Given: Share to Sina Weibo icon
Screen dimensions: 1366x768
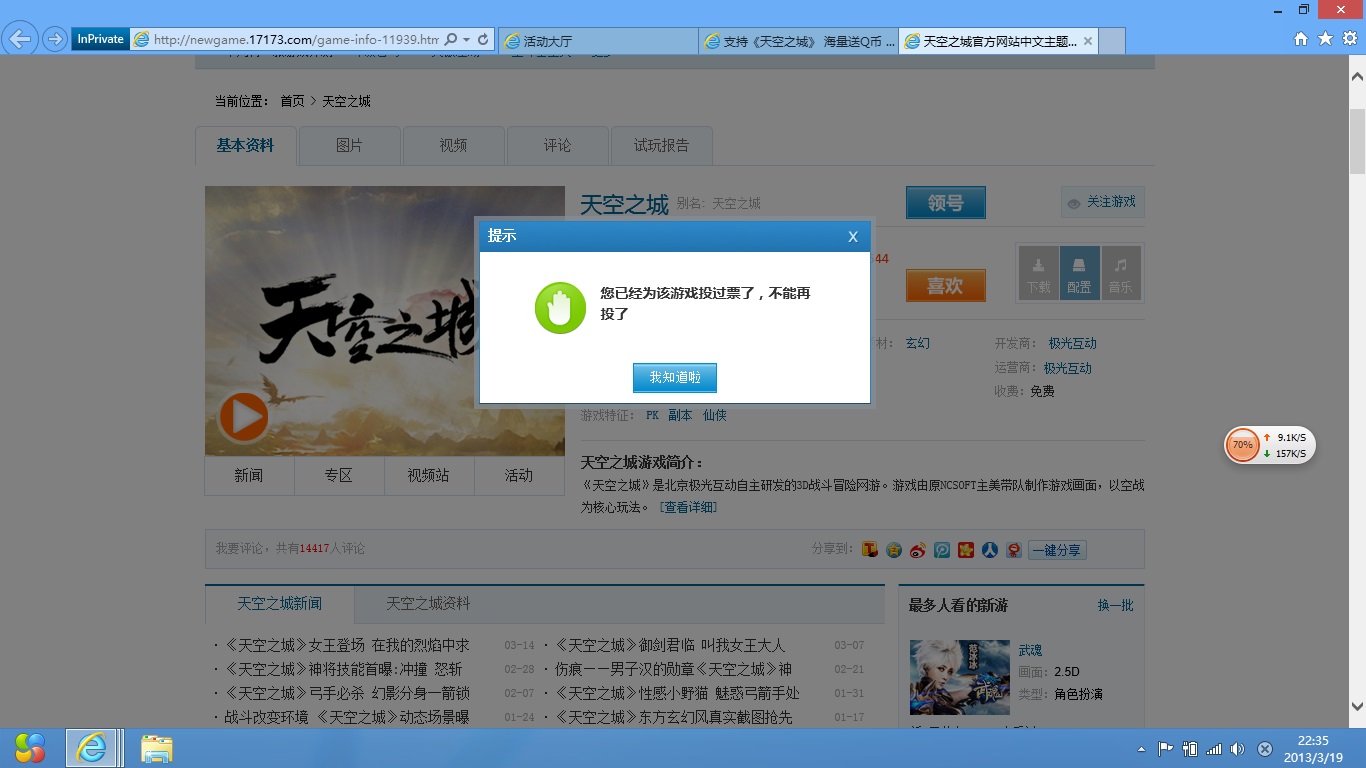Looking at the screenshot, I should 917,550.
